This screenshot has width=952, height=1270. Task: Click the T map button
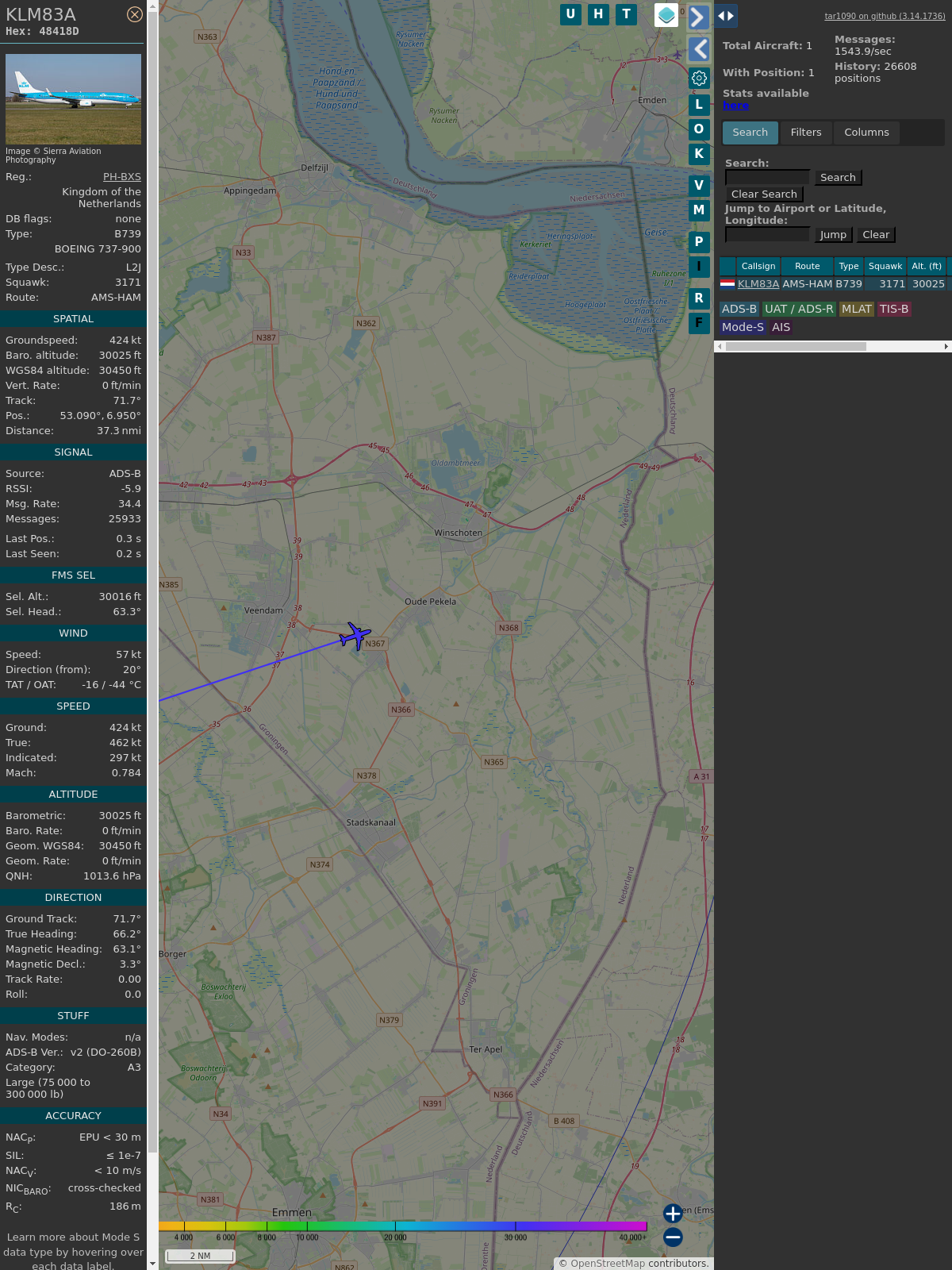(626, 14)
